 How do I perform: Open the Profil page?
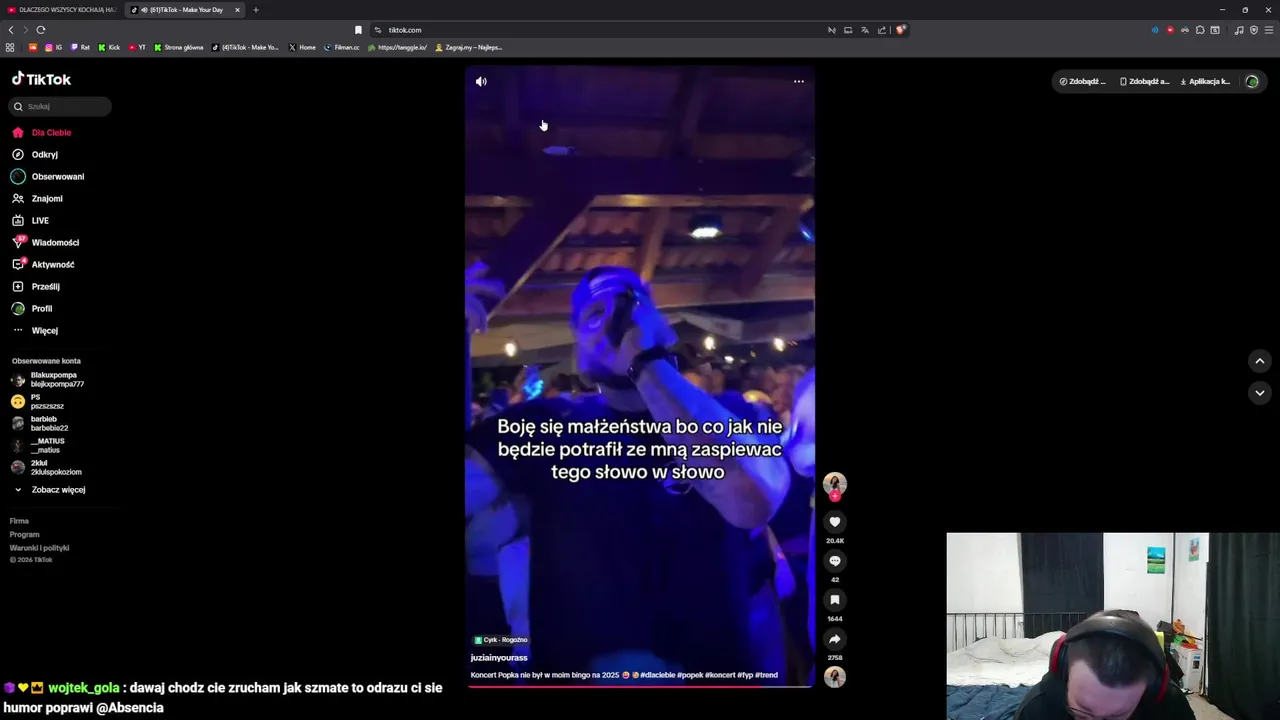click(32, 308)
